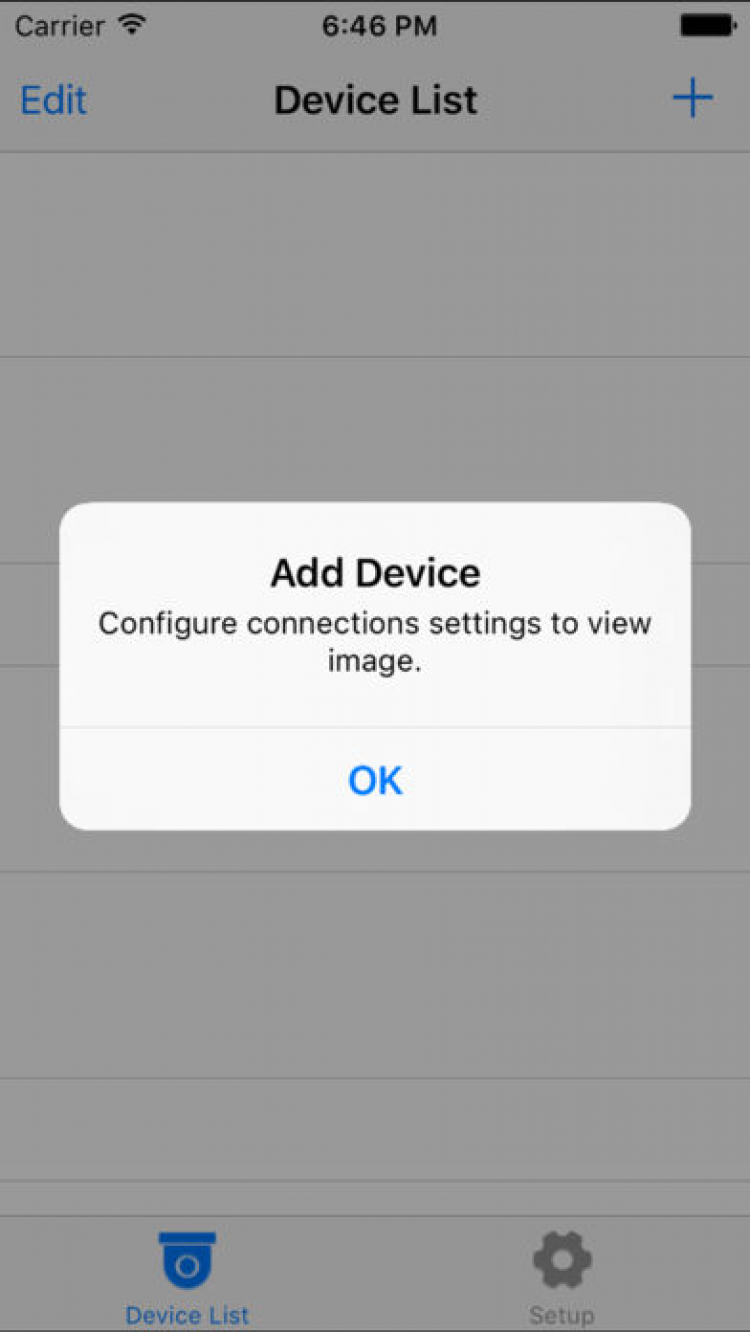Image resolution: width=750 pixels, height=1332 pixels.
Task: Tap the battery icon in status bar
Action: 708,26
